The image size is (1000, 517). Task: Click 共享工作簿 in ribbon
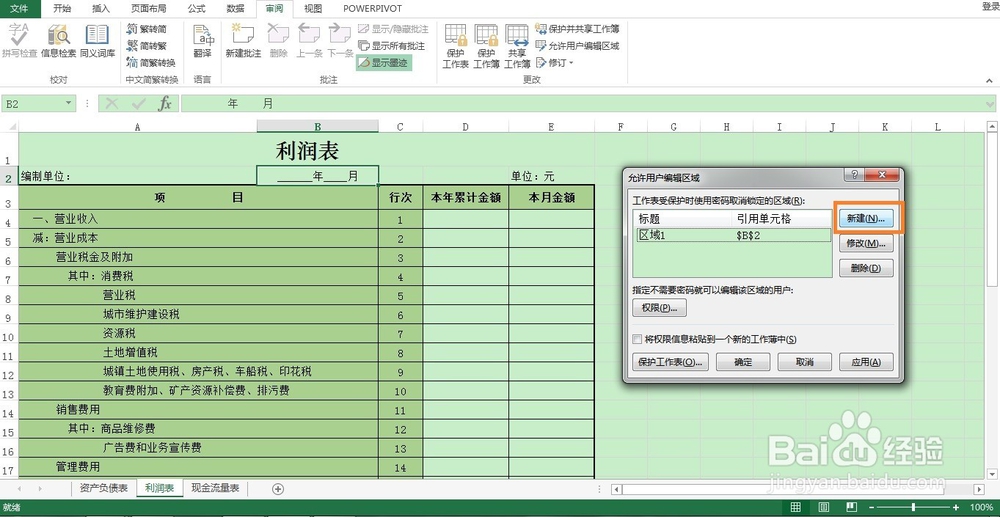point(517,46)
